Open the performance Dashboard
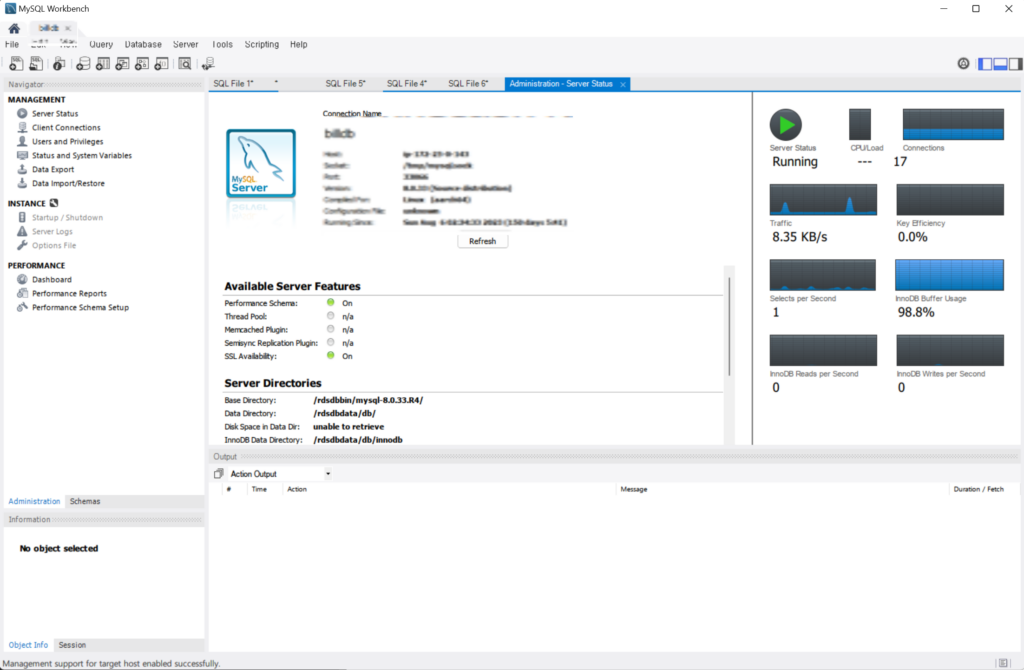 pos(52,279)
